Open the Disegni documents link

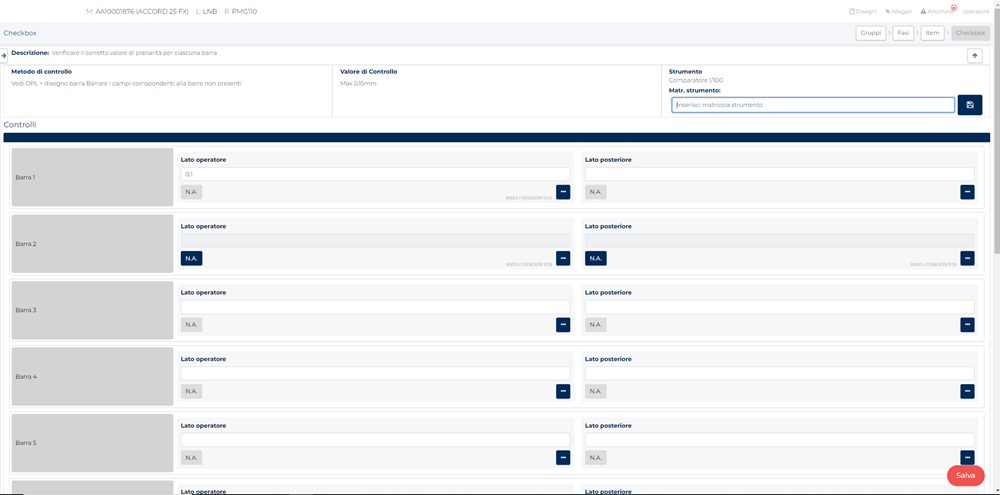(x=862, y=11)
